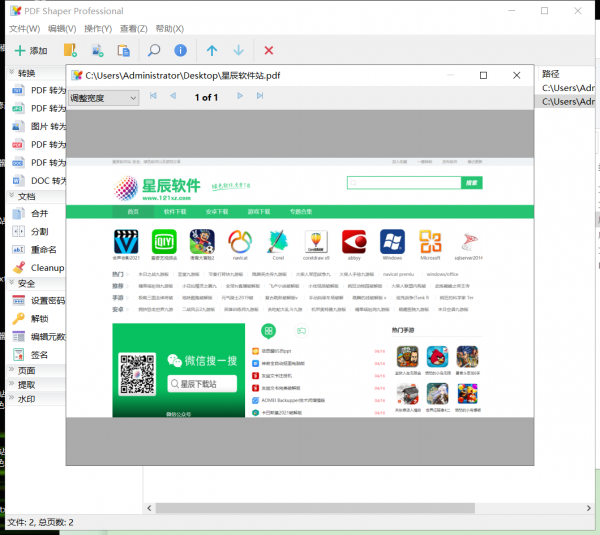Select the 编辑元数据 metadata tool
The image size is (600, 535).
click(38, 337)
